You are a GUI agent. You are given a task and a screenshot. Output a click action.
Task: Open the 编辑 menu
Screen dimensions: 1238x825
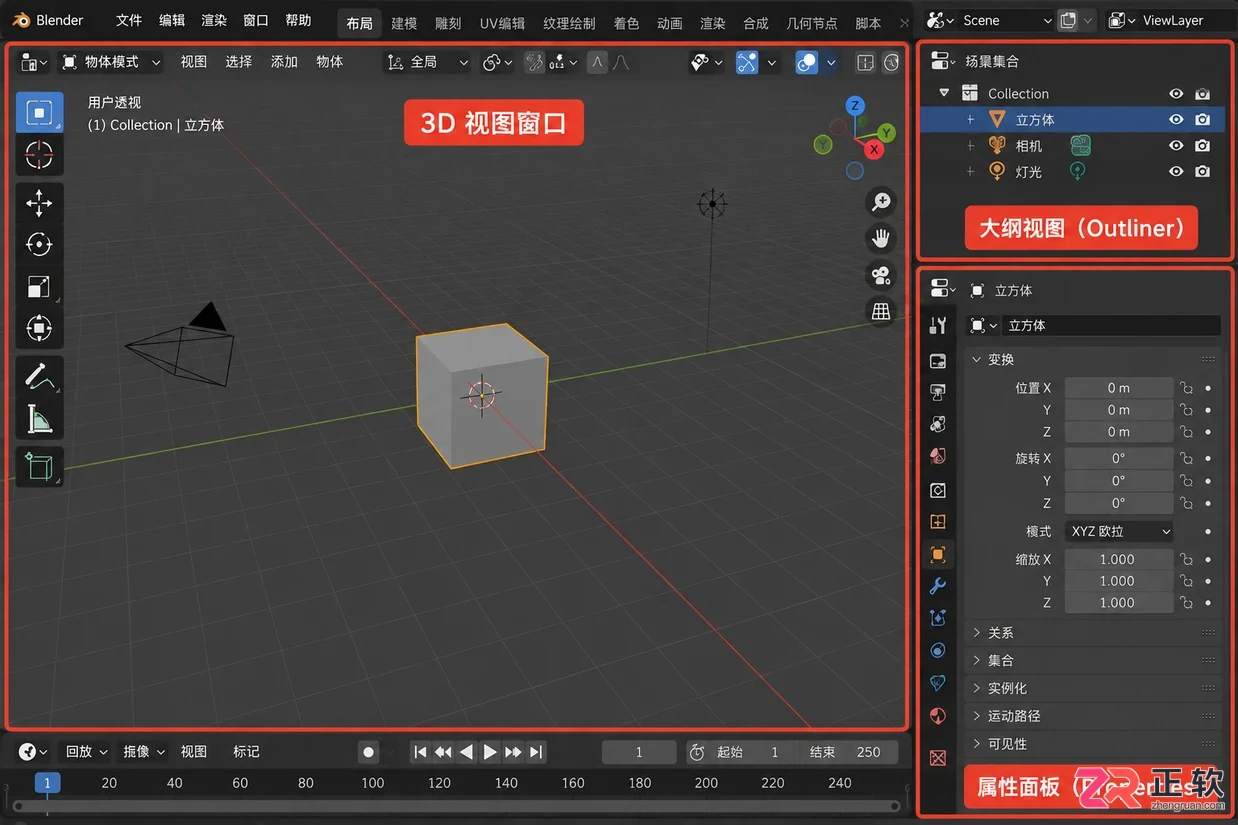(x=172, y=21)
